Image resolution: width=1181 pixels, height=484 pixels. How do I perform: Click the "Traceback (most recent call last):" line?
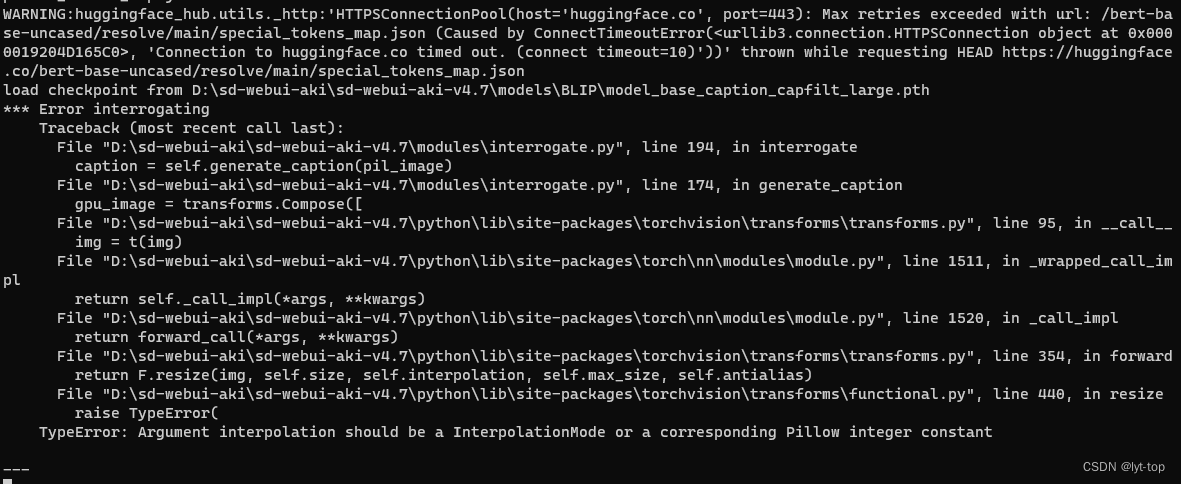191,128
